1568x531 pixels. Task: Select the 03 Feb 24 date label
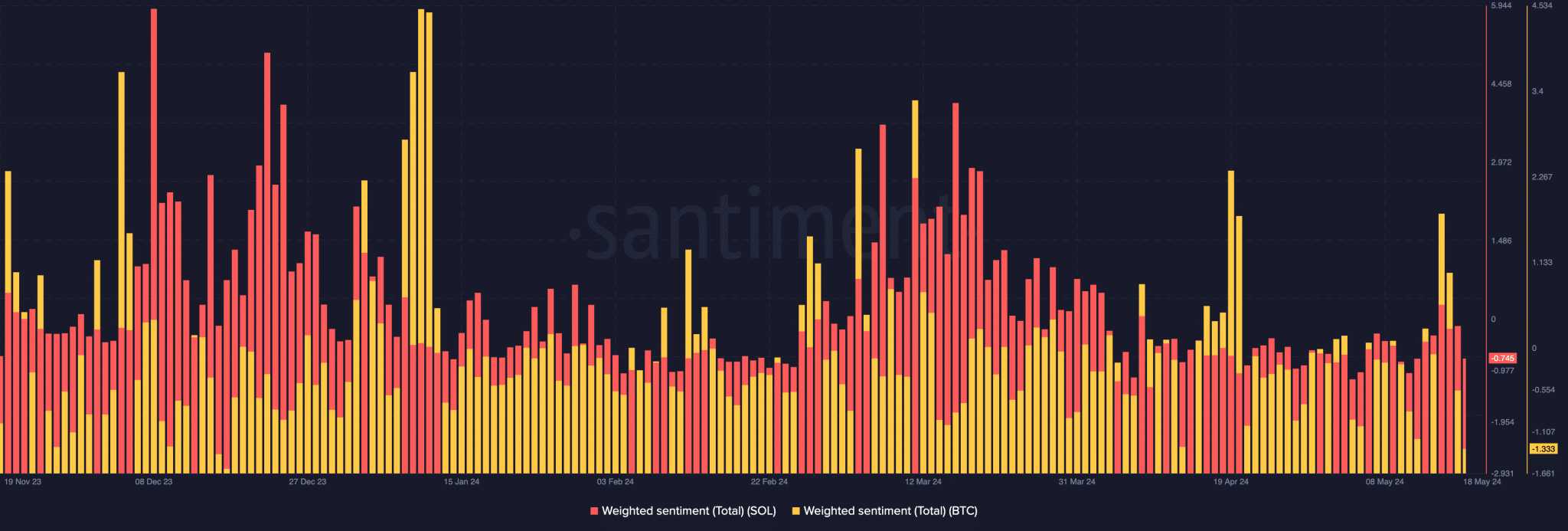(x=616, y=482)
